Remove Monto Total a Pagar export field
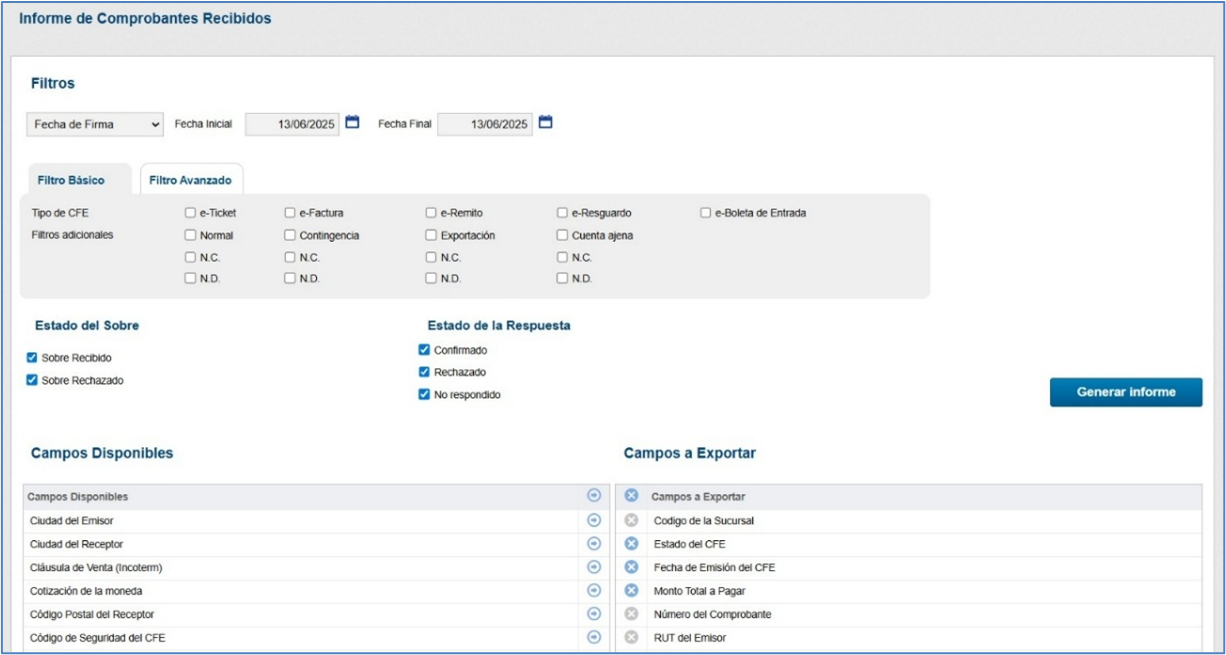This screenshot has width=1226, height=655. (x=631, y=591)
